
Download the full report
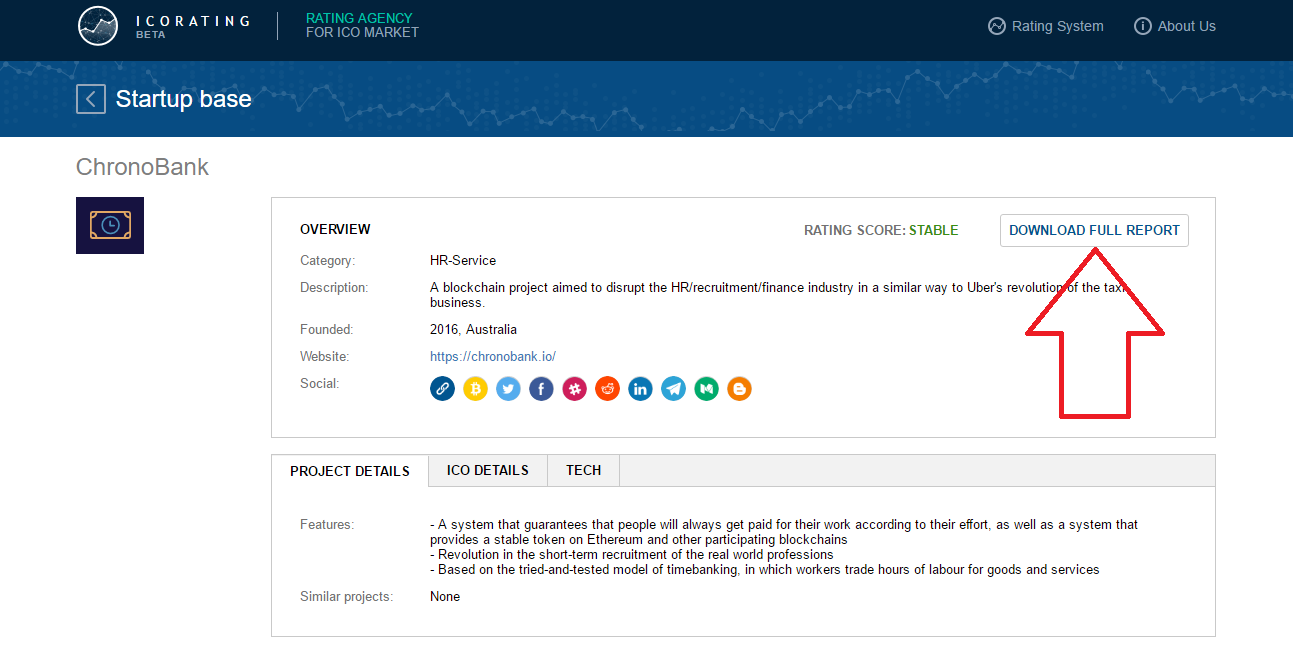1094,230
